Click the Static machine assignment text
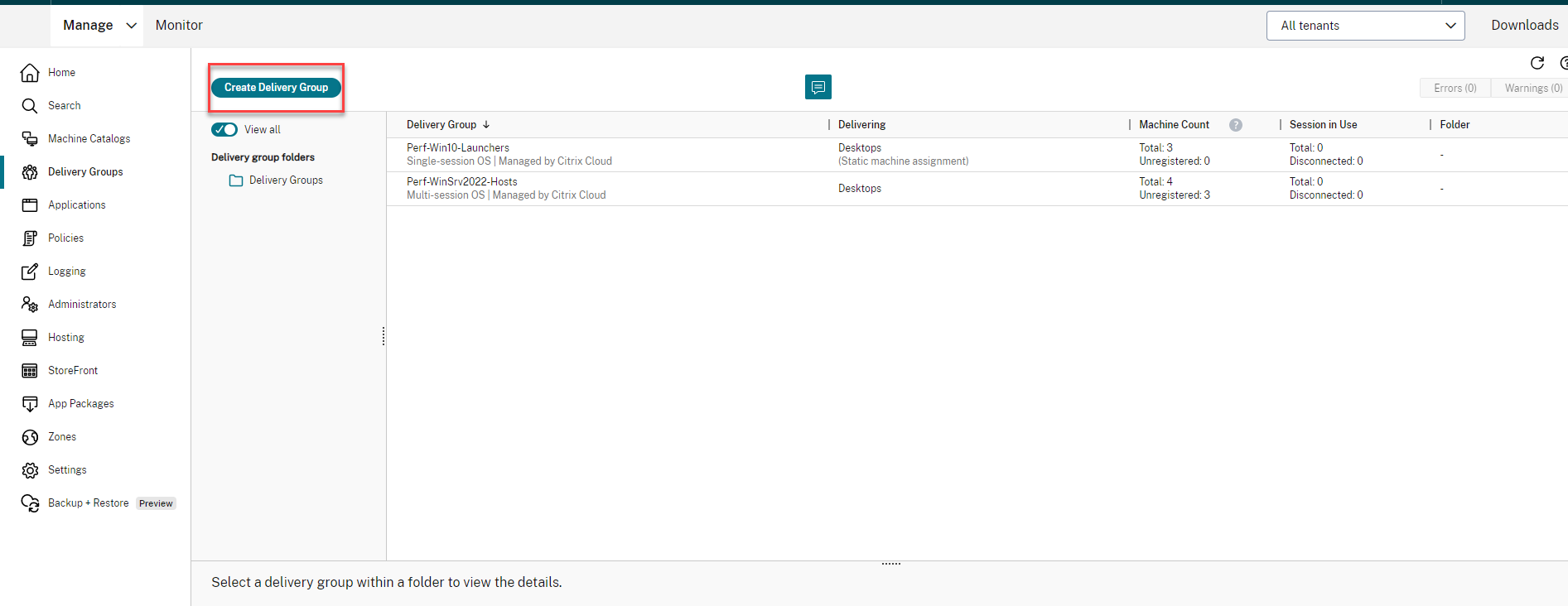 click(904, 161)
